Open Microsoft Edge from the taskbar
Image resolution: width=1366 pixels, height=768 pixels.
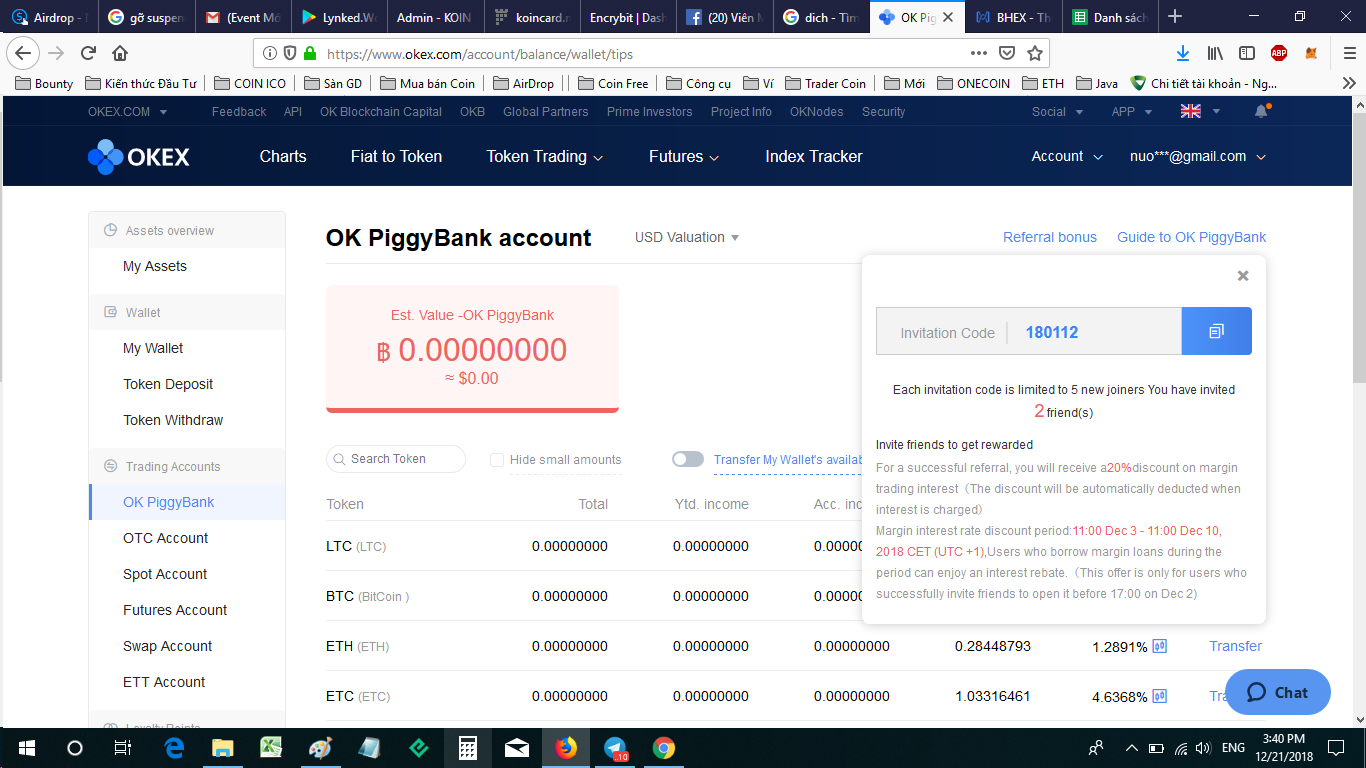point(174,748)
